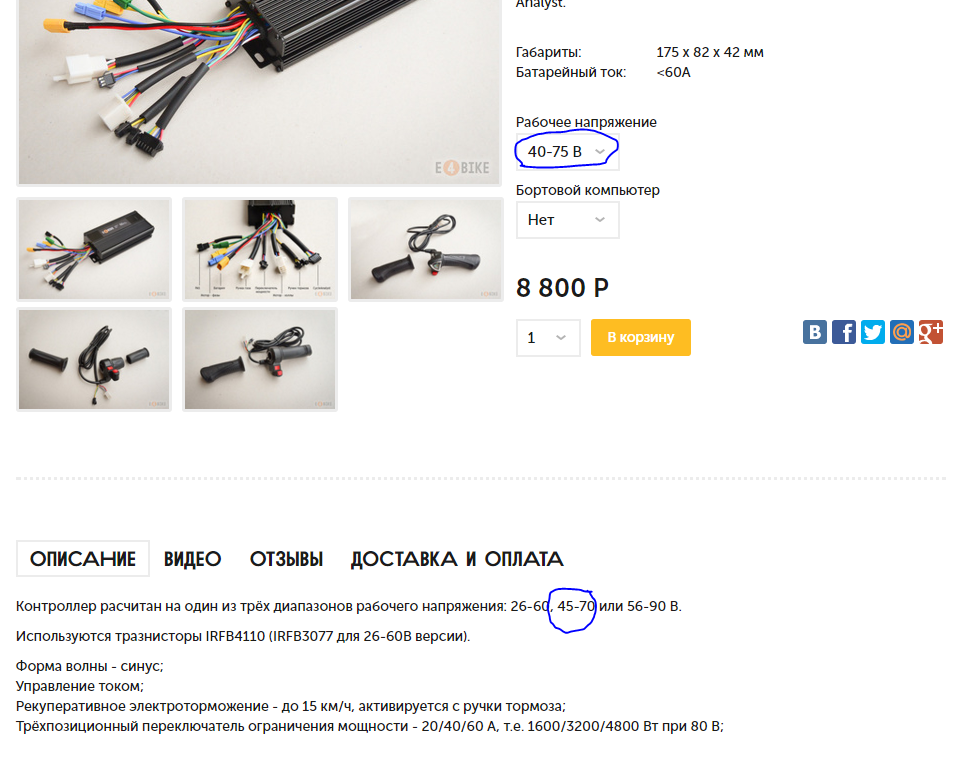Screen dimensions: 961x758
Task: Click the E4BIKE watermark on photo
Action: (462, 168)
